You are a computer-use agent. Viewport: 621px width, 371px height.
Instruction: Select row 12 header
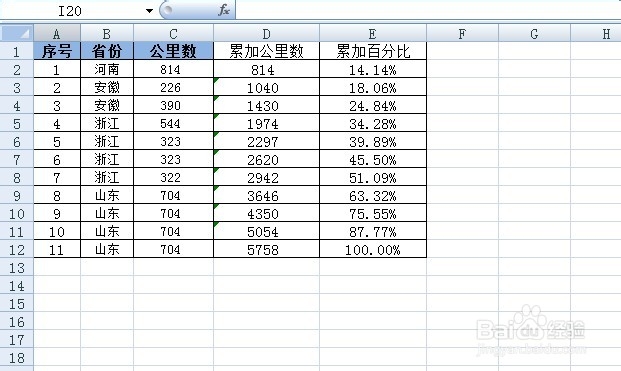[17, 249]
